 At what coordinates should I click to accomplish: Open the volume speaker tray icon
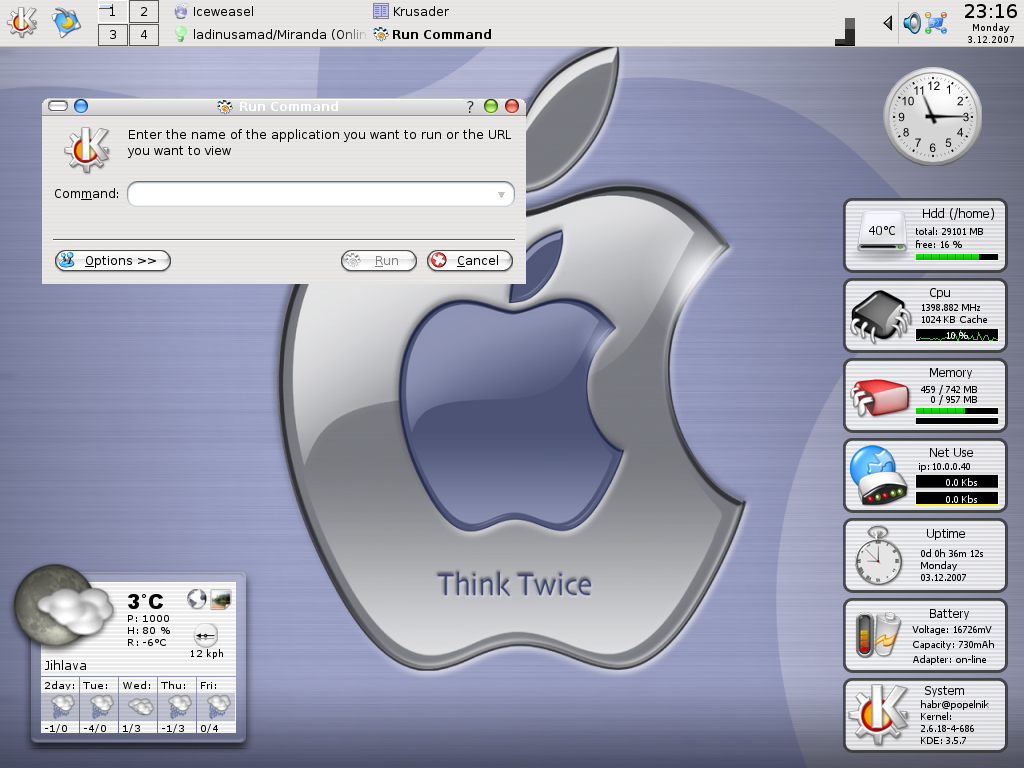(912, 24)
